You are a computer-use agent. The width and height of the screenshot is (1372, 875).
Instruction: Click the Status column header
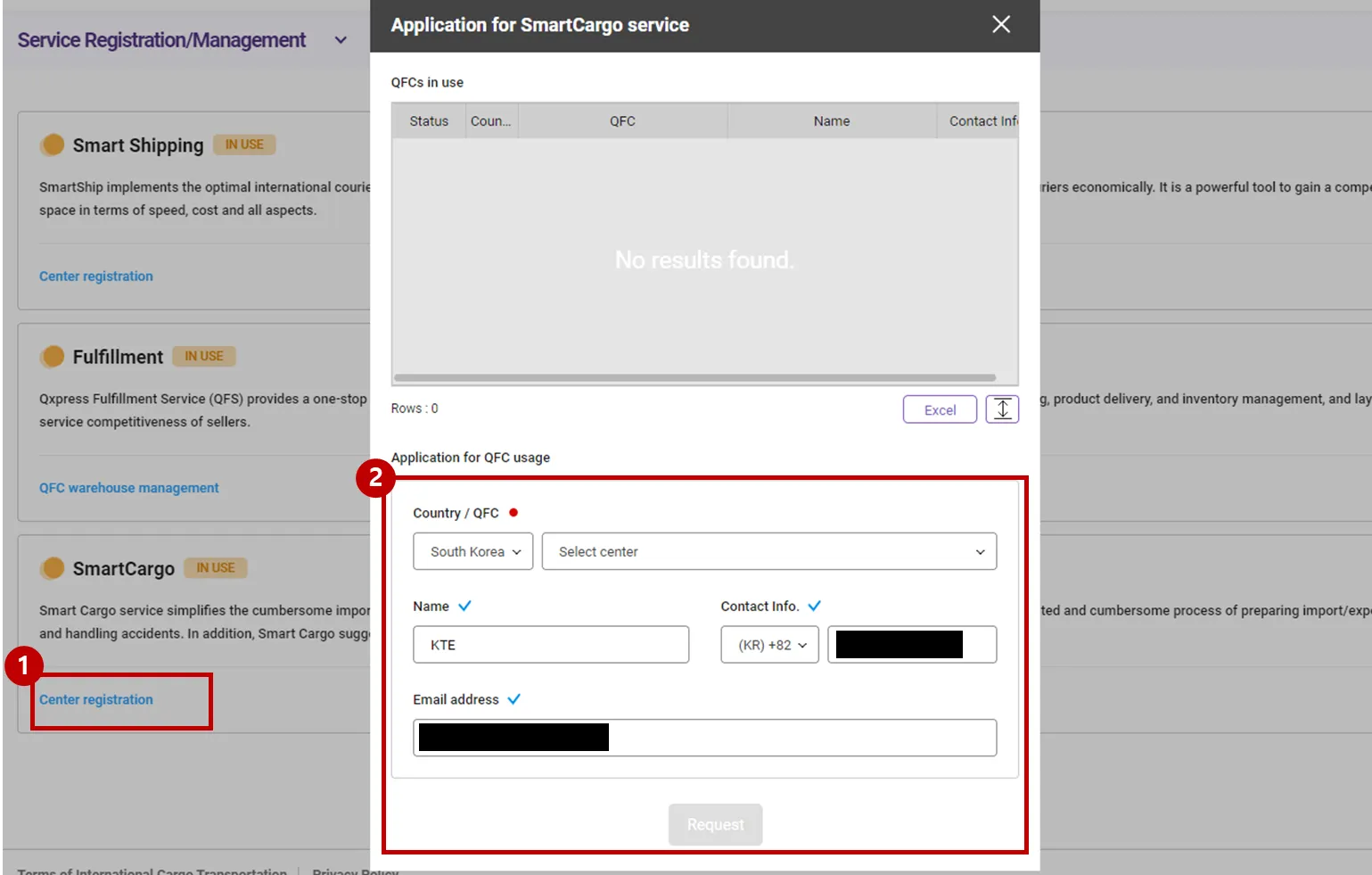coord(429,121)
